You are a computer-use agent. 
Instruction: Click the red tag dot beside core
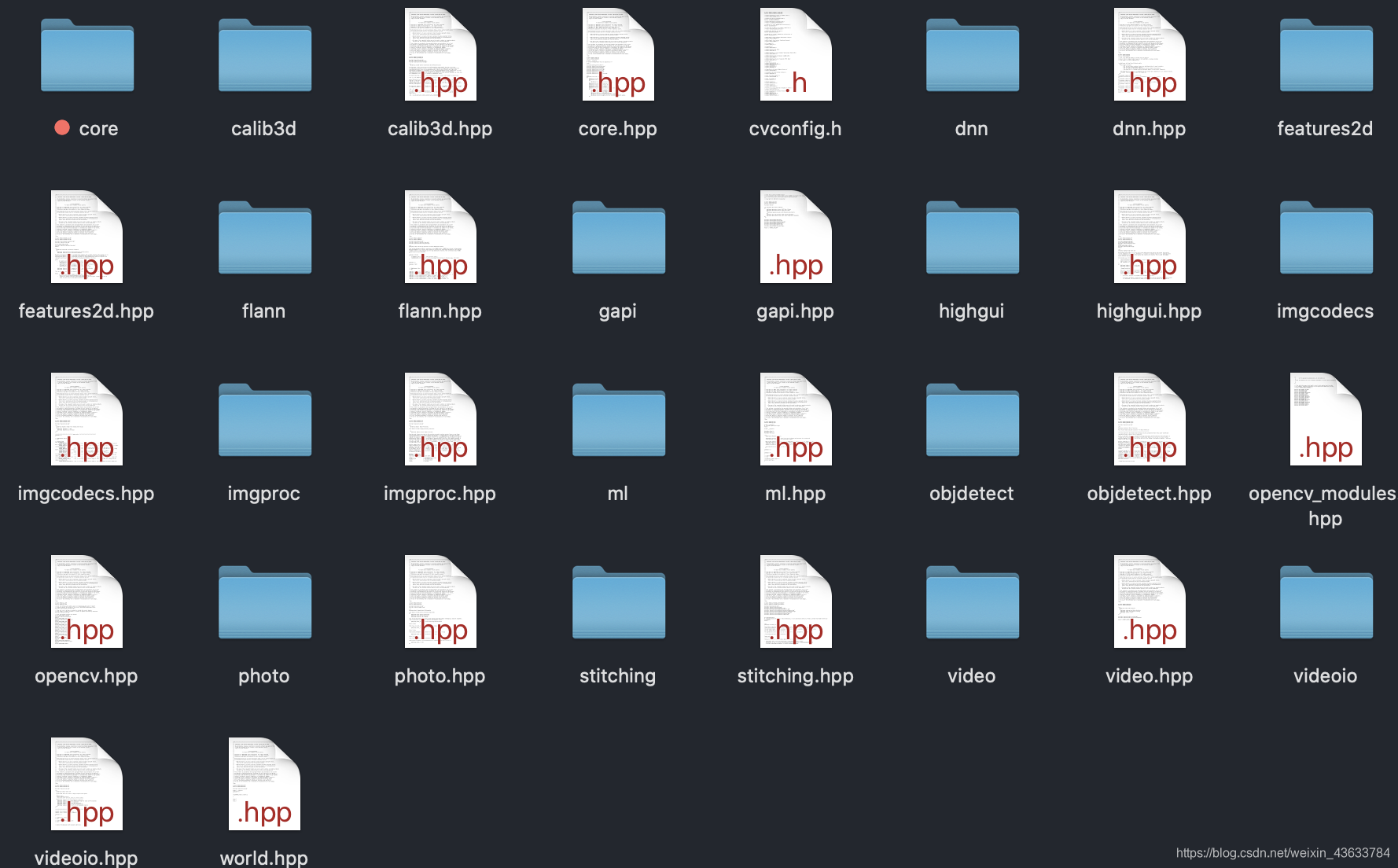pos(62,127)
